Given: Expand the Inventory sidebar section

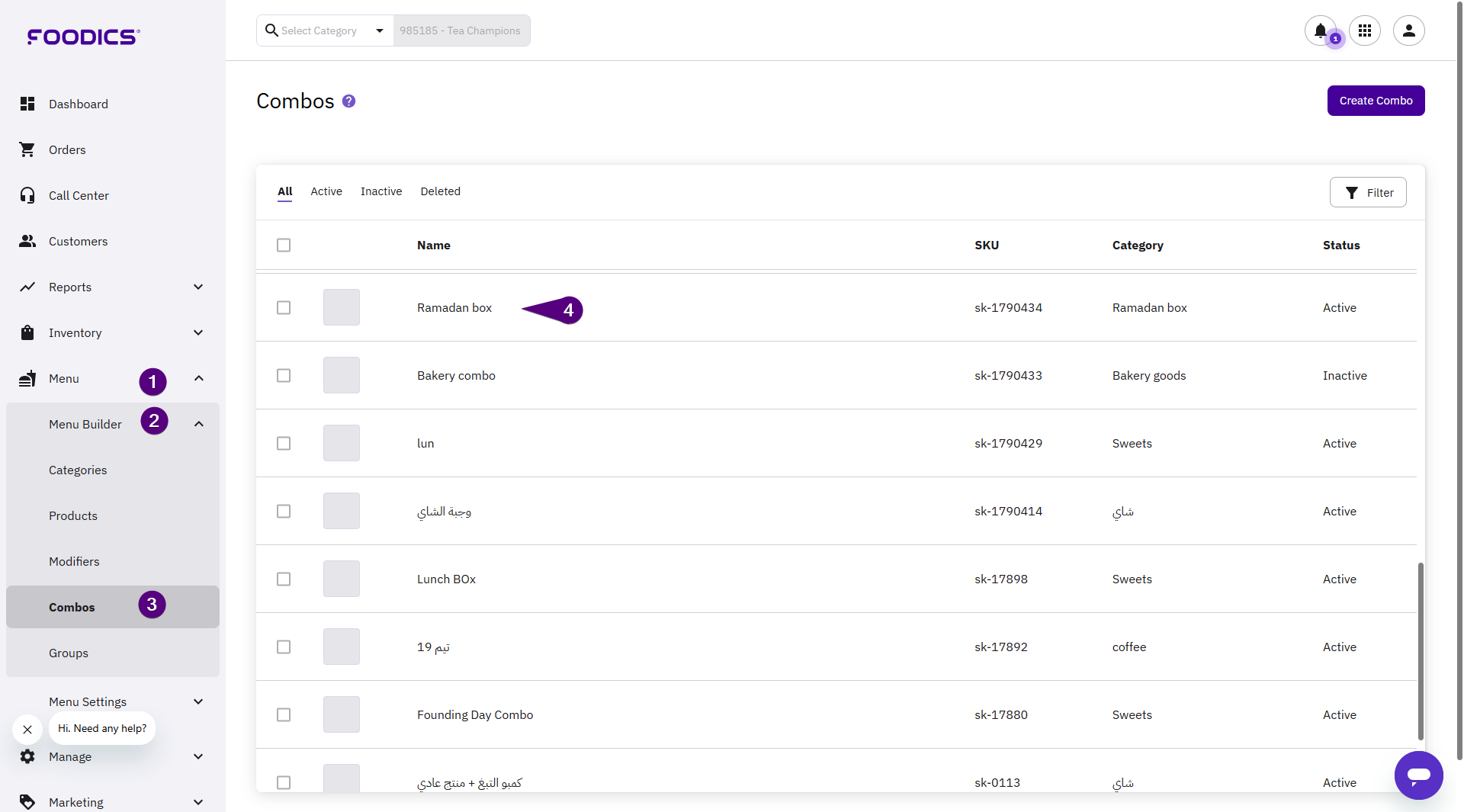Looking at the screenshot, I should 198,332.
